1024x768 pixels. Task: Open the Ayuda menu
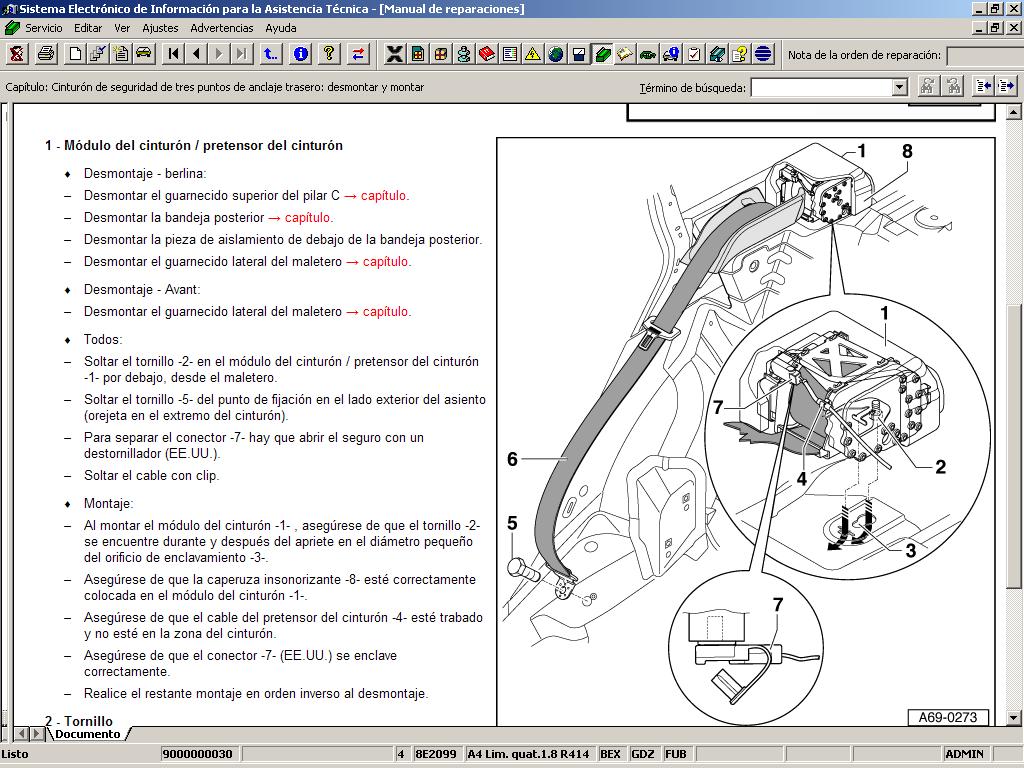[x=281, y=28]
